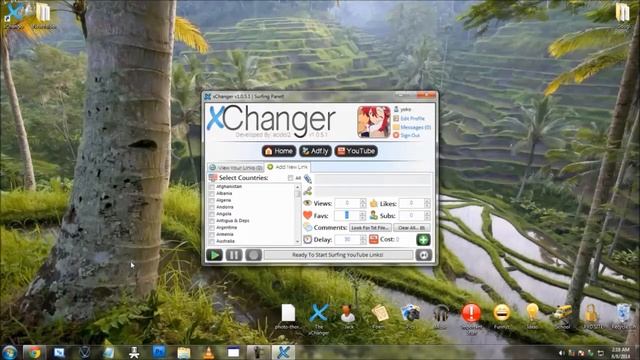
Task: Click the eye icon next to Views
Action: (x=307, y=203)
